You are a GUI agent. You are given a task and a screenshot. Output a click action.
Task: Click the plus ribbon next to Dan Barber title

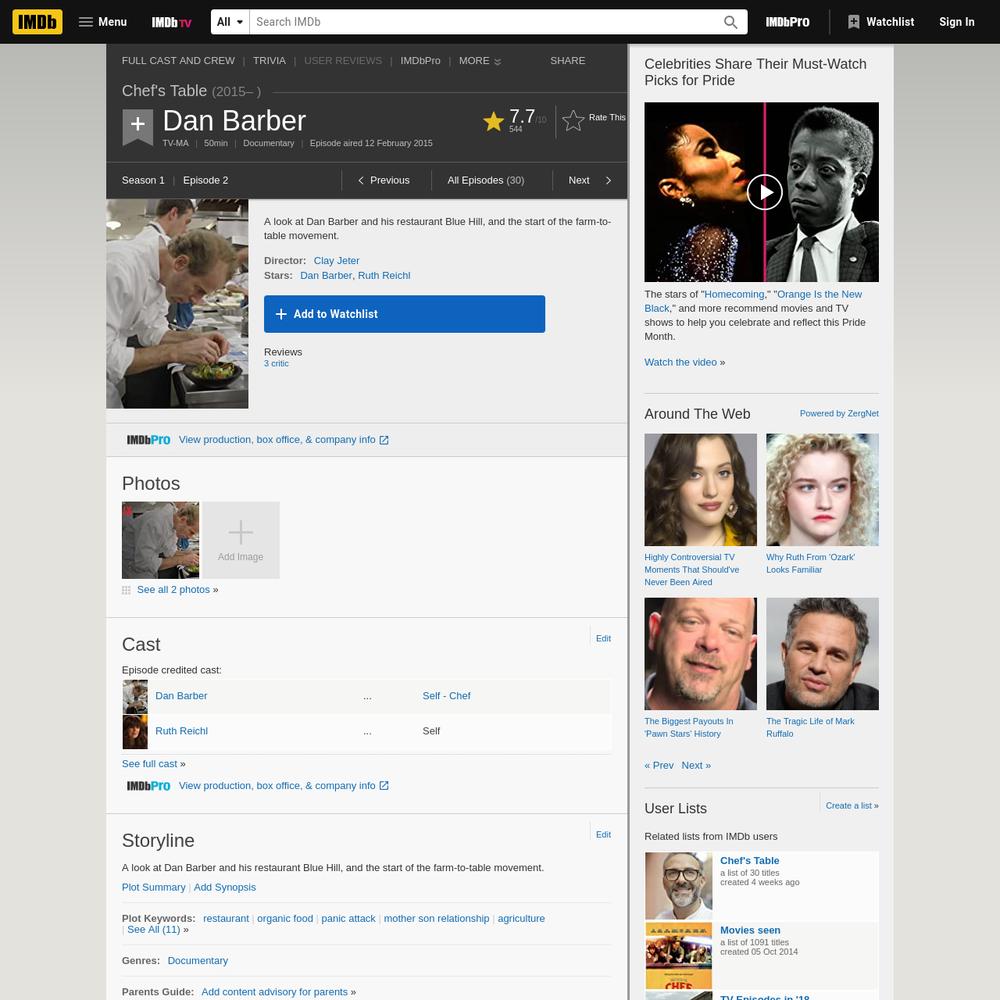click(x=138, y=126)
